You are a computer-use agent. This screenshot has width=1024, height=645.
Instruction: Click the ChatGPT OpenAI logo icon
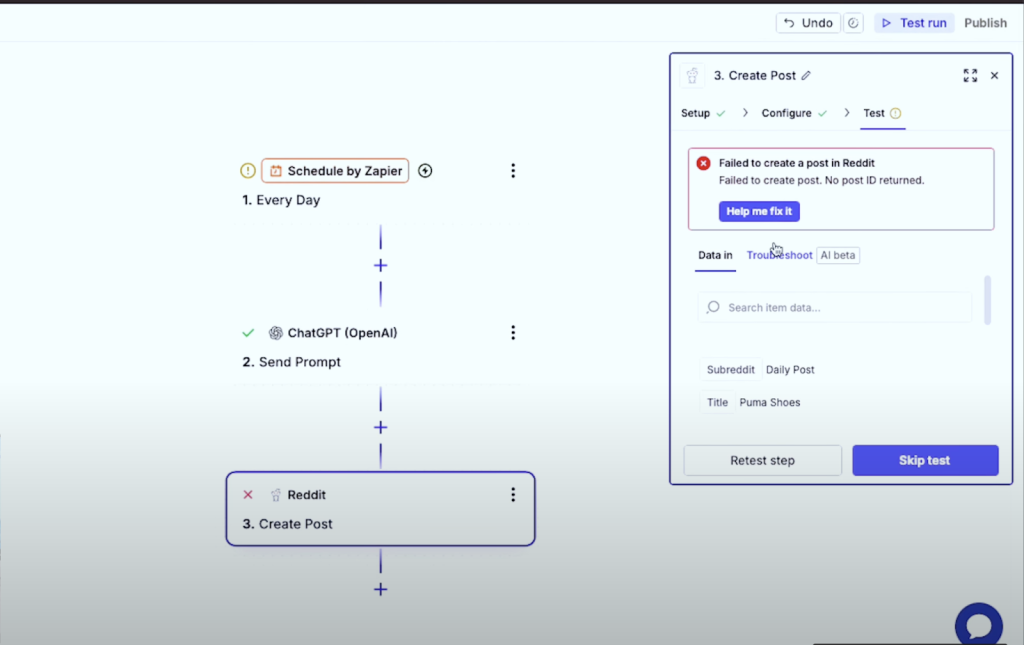point(276,333)
